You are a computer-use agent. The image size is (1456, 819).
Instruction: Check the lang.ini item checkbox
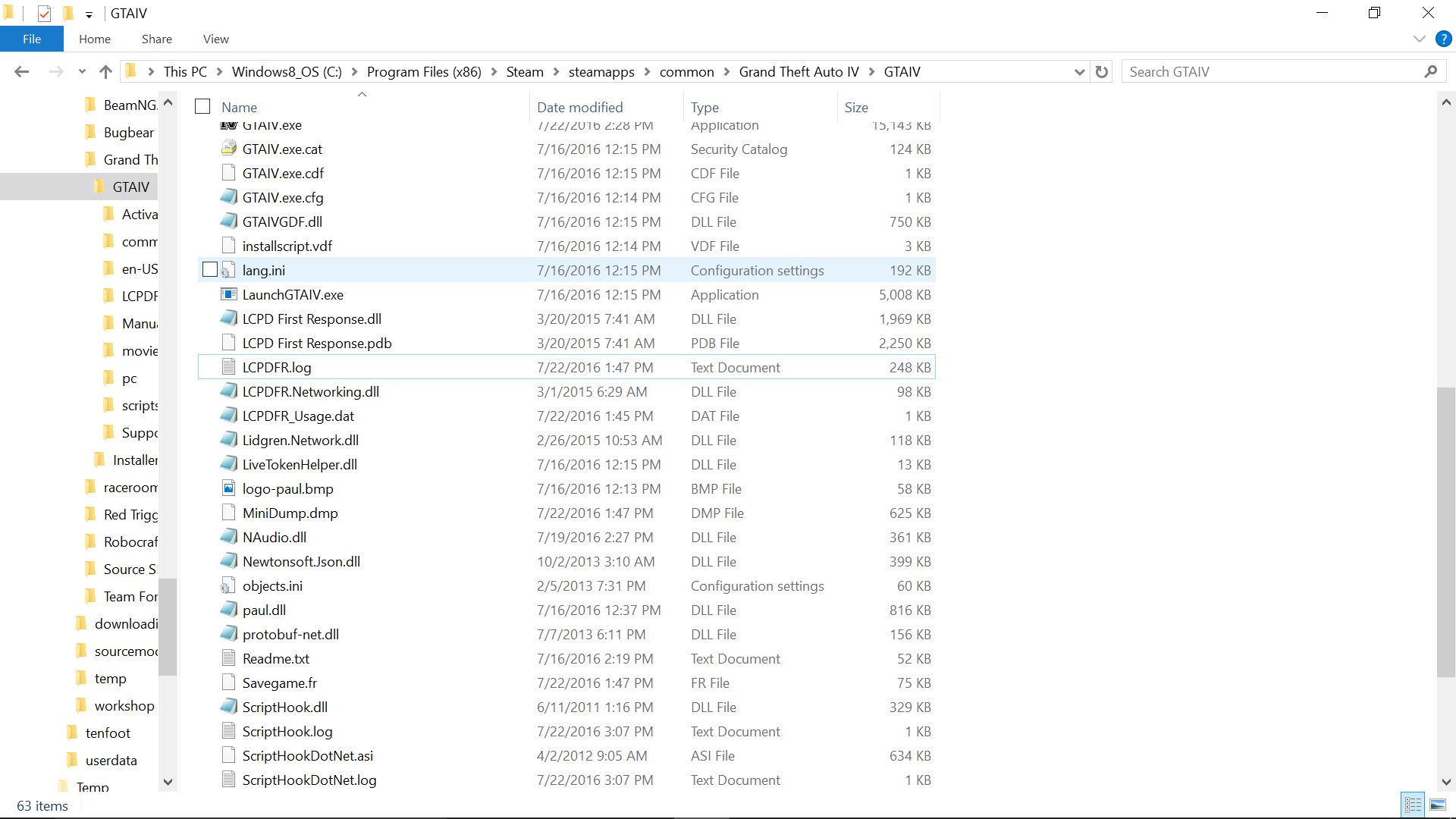point(210,270)
